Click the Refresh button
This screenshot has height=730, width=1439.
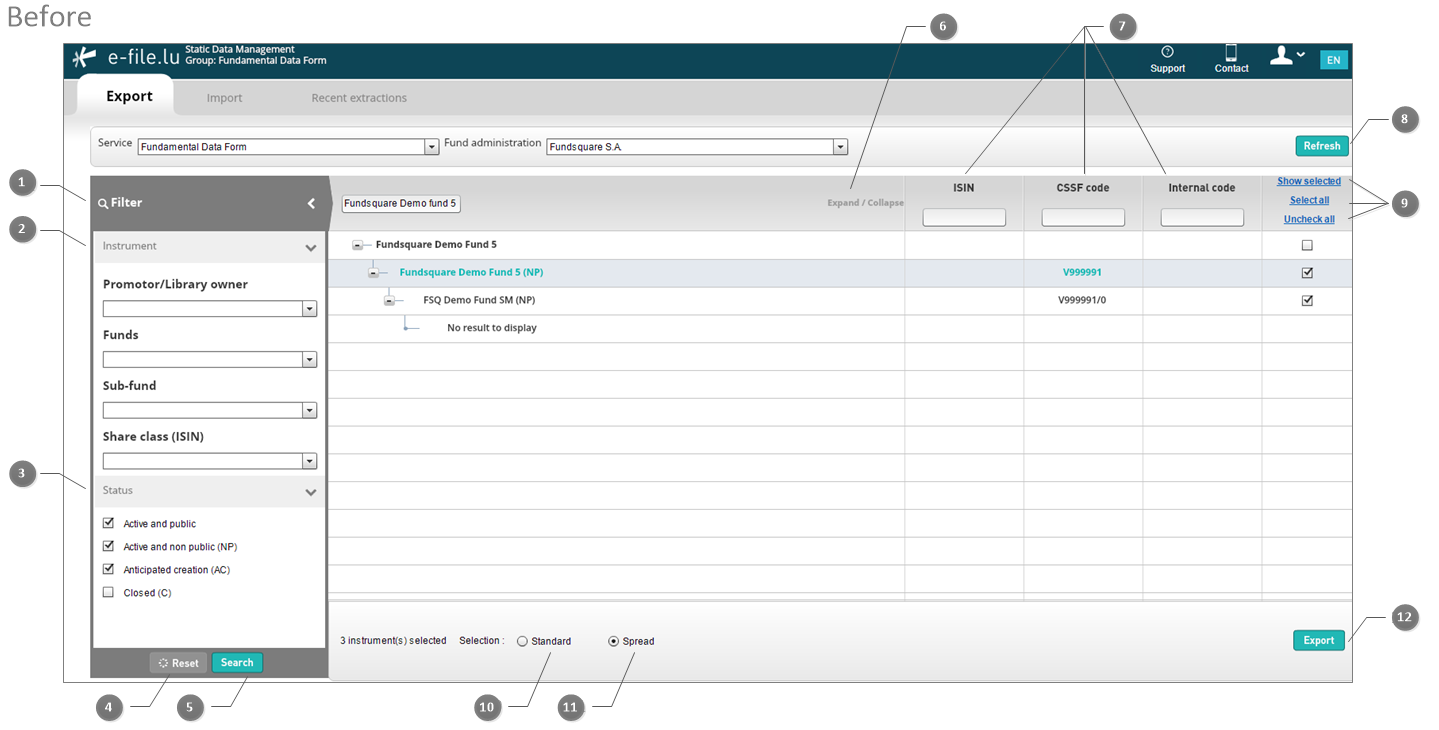[1321, 146]
